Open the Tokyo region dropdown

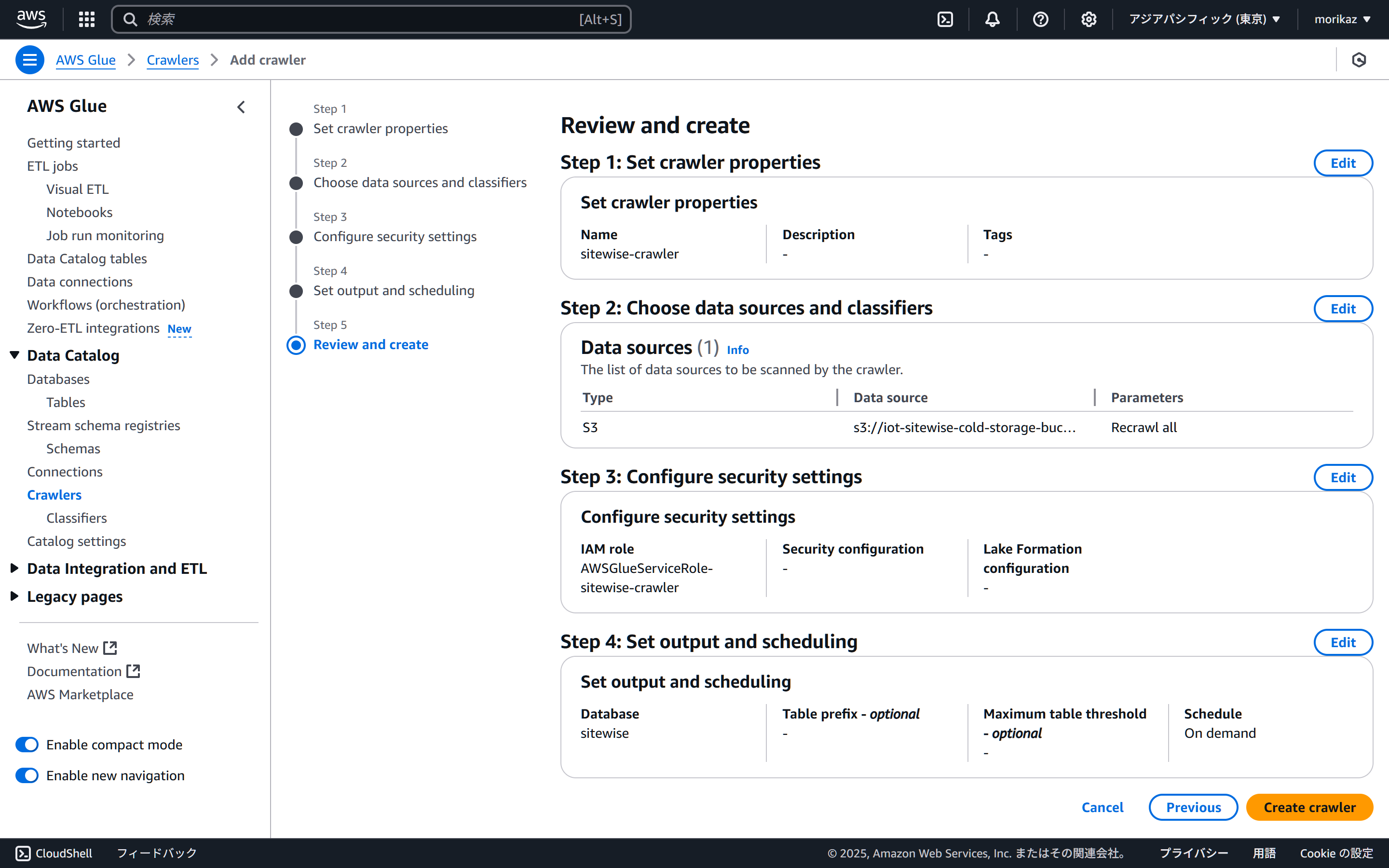click(1204, 19)
